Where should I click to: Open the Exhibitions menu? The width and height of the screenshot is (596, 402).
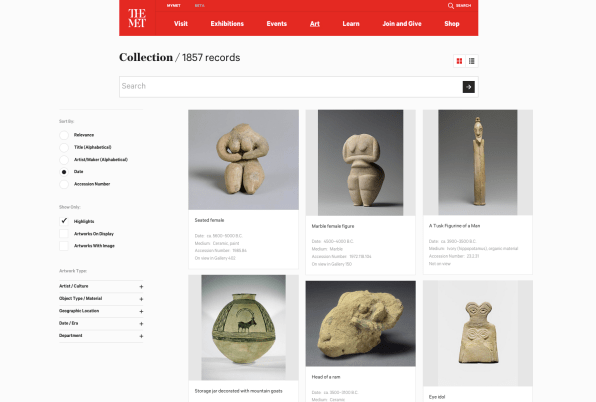pos(227,24)
